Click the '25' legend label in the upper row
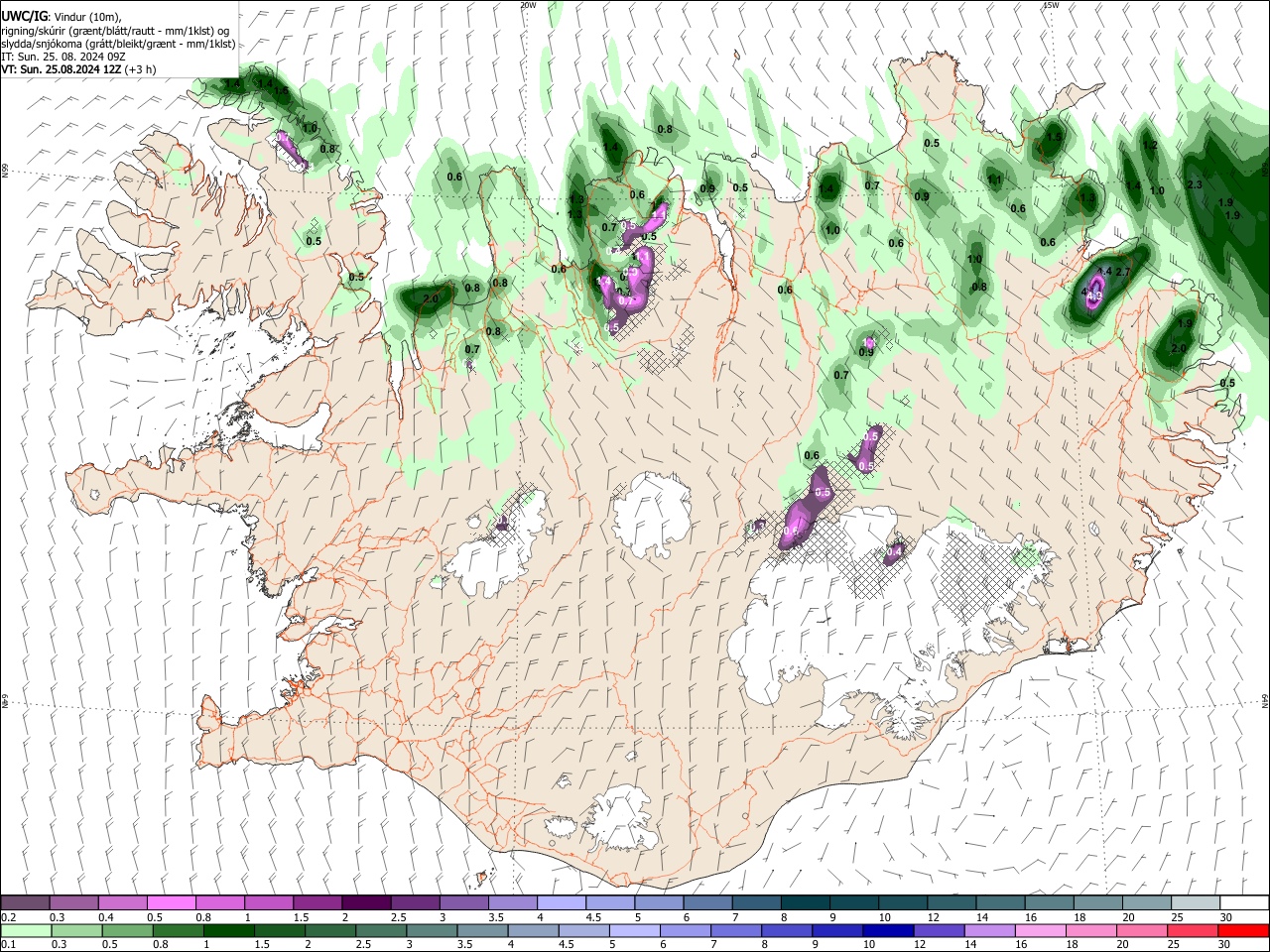The image size is (1270, 952). pyautogui.click(x=1177, y=917)
